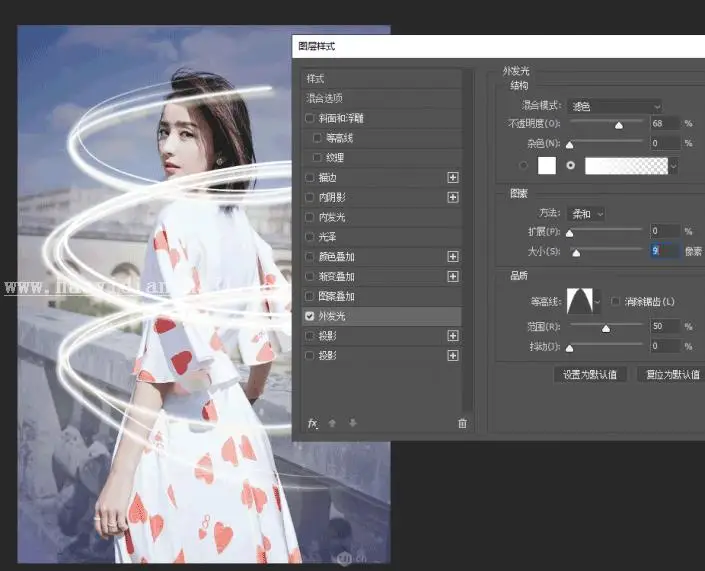Enable the 图案叠加 checkbox

[x=309, y=296]
